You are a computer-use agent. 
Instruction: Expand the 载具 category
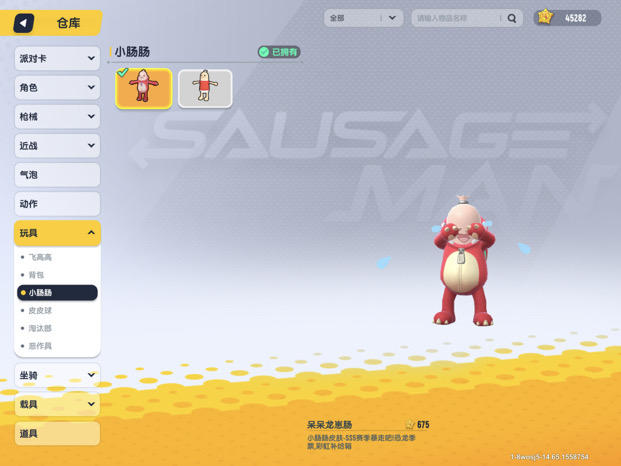pos(57,404)
